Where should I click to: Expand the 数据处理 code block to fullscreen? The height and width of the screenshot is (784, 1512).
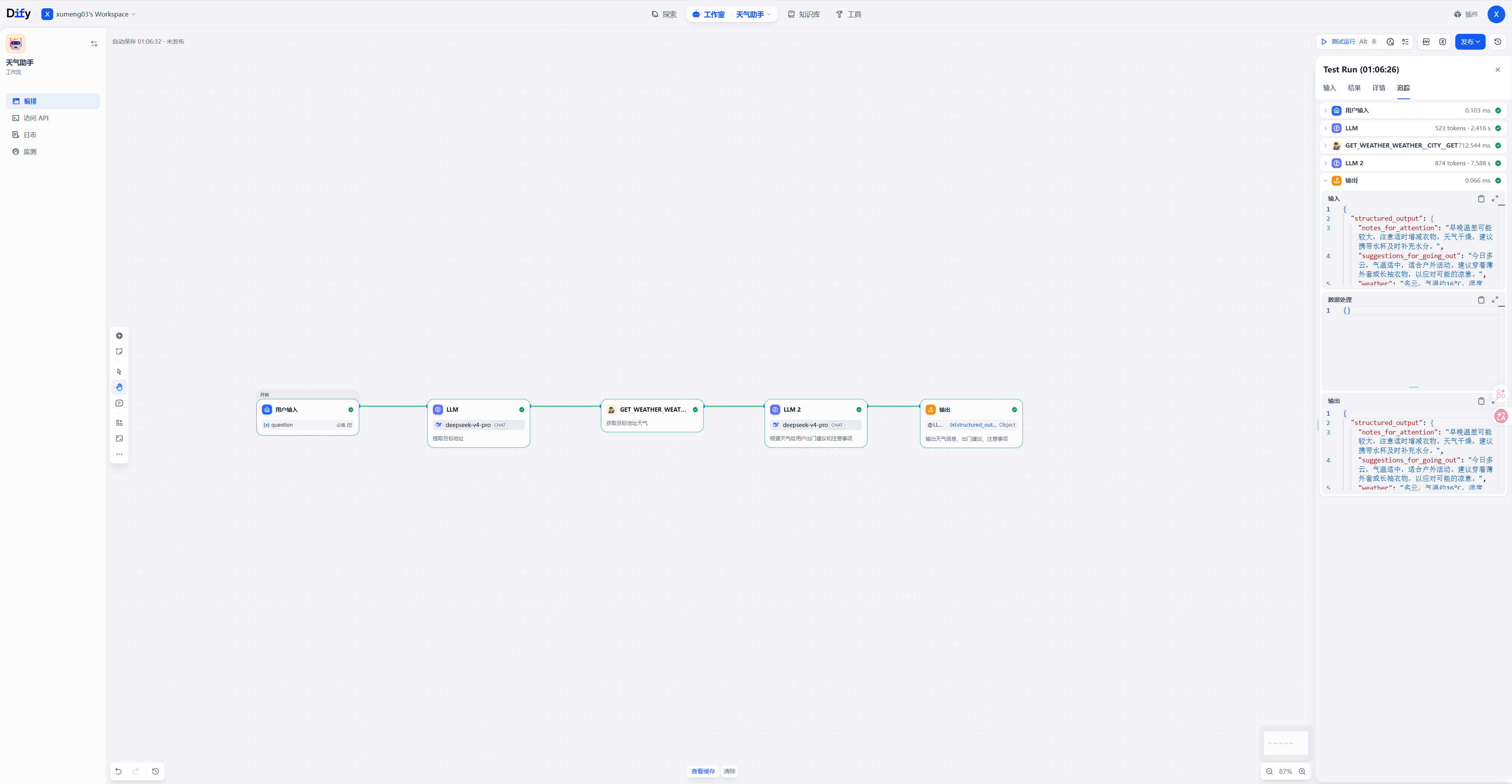pos(1495,300)
